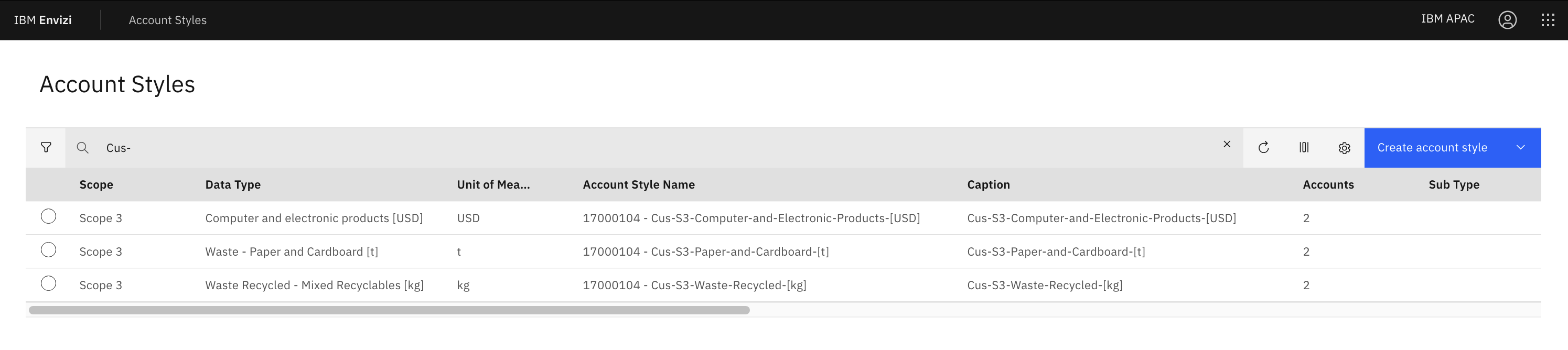
Task: Expand the Create account style dropdown arrow
Action: point(1520,148)
